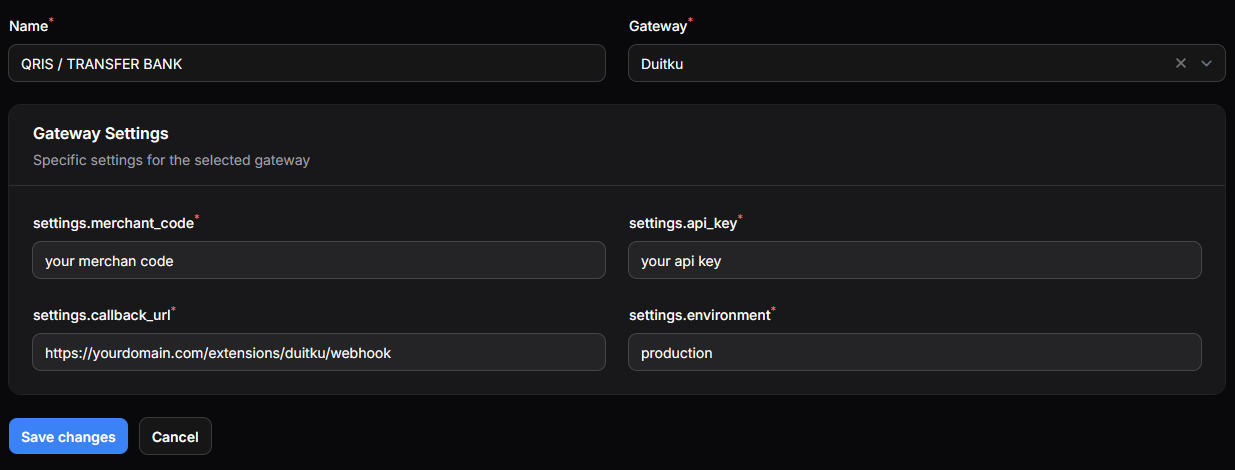Select the settings.api_key input box
This screenshot has width=1235, height=470.
click(x=915, y=260)
